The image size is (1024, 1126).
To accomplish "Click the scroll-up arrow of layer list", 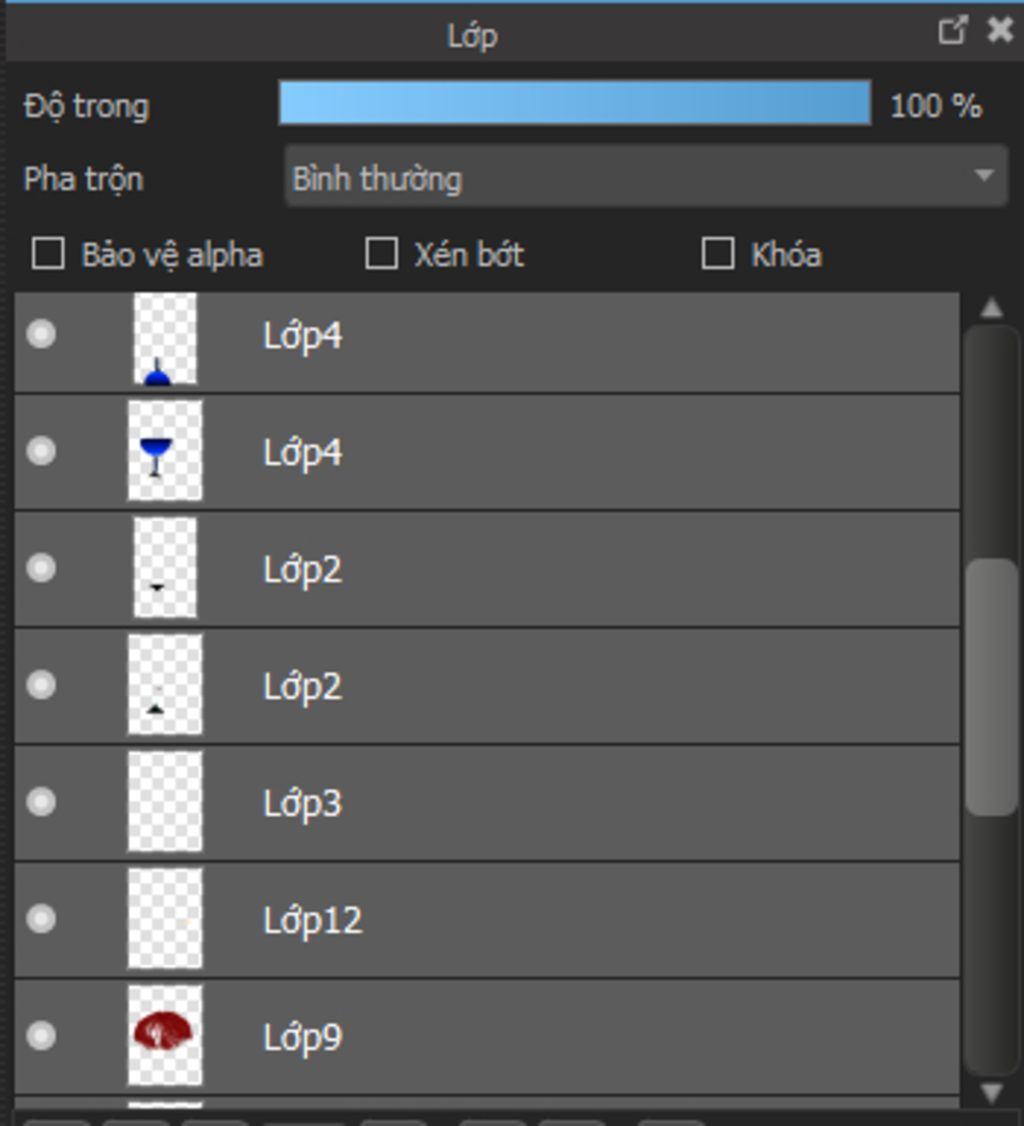I will point(991,308).
